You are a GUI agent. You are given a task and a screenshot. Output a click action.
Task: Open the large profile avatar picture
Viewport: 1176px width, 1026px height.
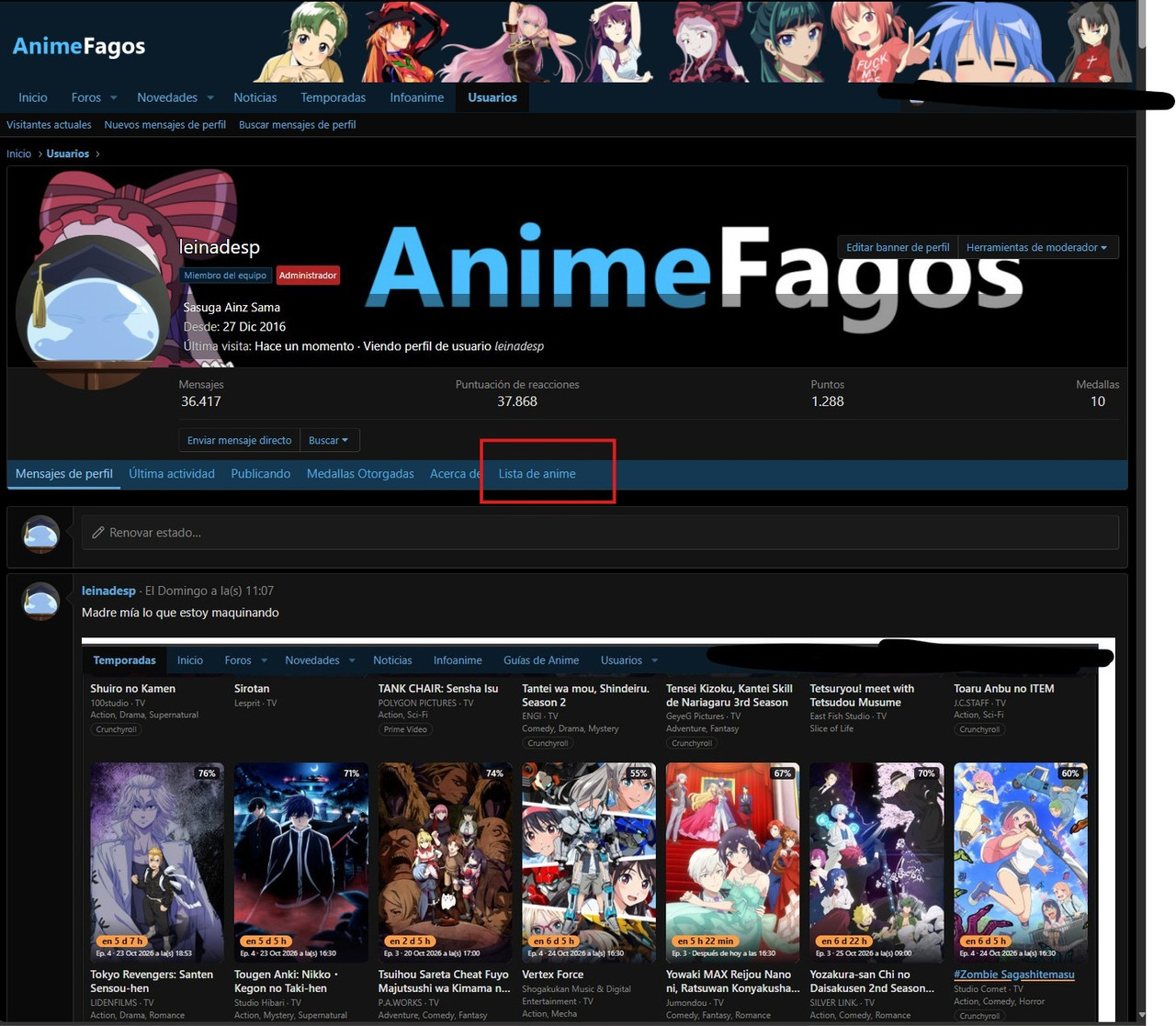pos(92,312)
